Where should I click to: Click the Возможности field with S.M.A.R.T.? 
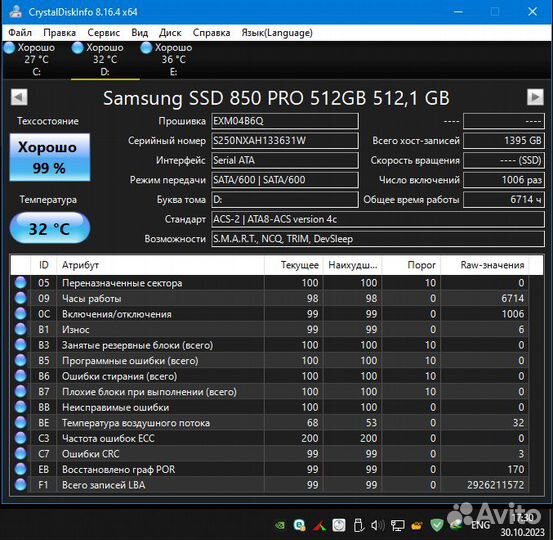tap(378, 239)
